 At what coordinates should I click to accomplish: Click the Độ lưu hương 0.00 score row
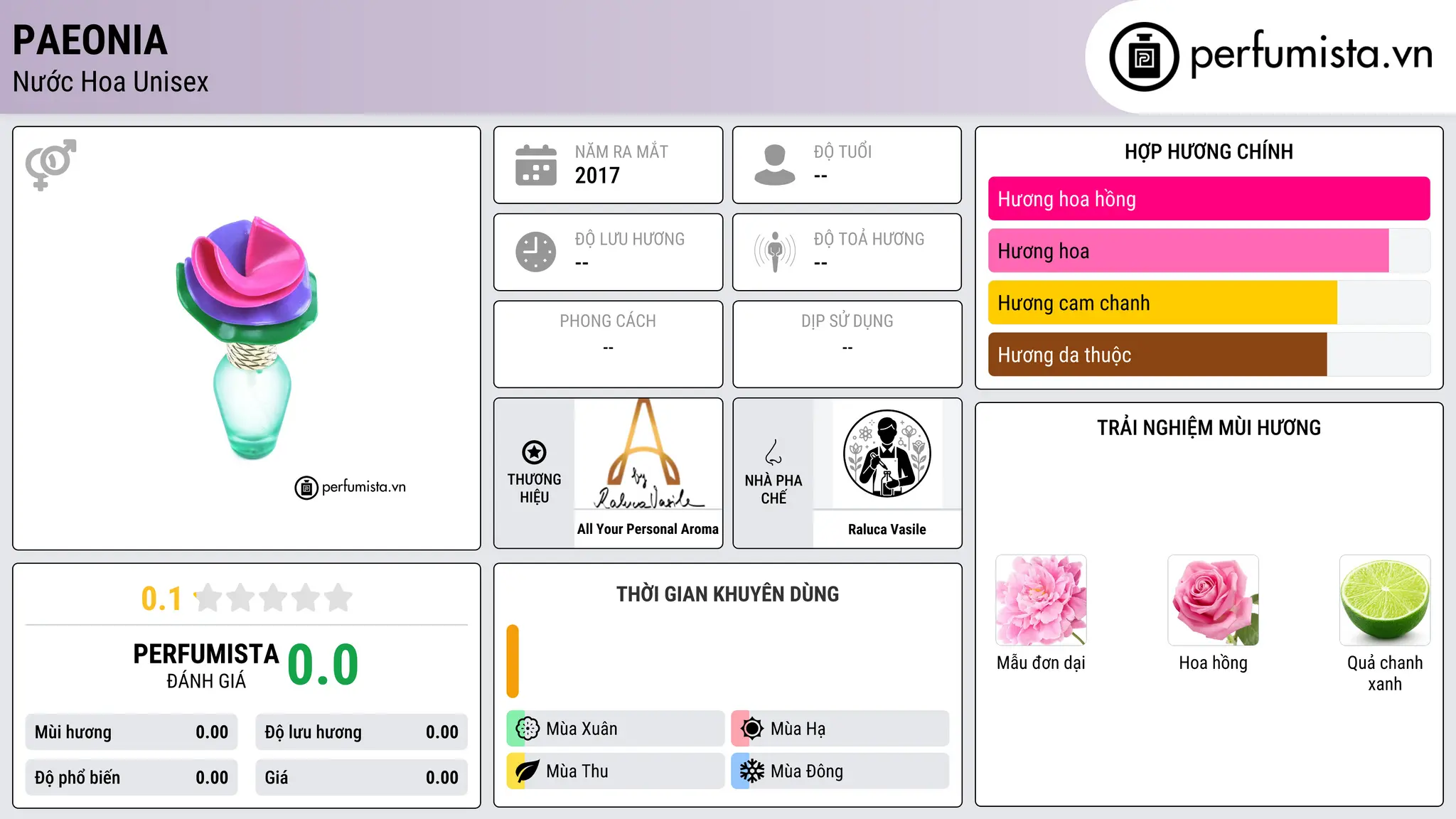[361, 732]
